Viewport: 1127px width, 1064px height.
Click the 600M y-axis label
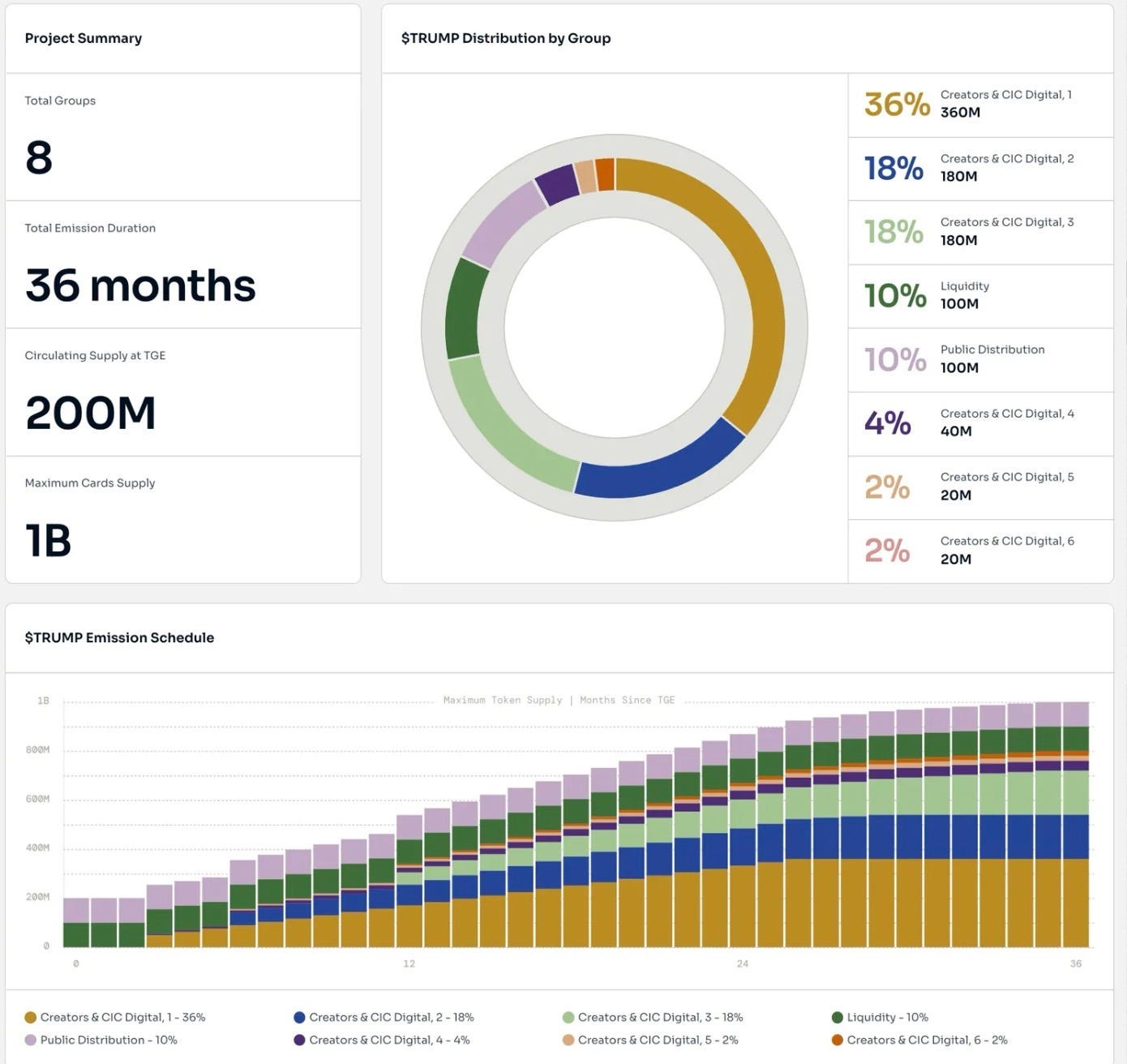[x=37, y=799]
